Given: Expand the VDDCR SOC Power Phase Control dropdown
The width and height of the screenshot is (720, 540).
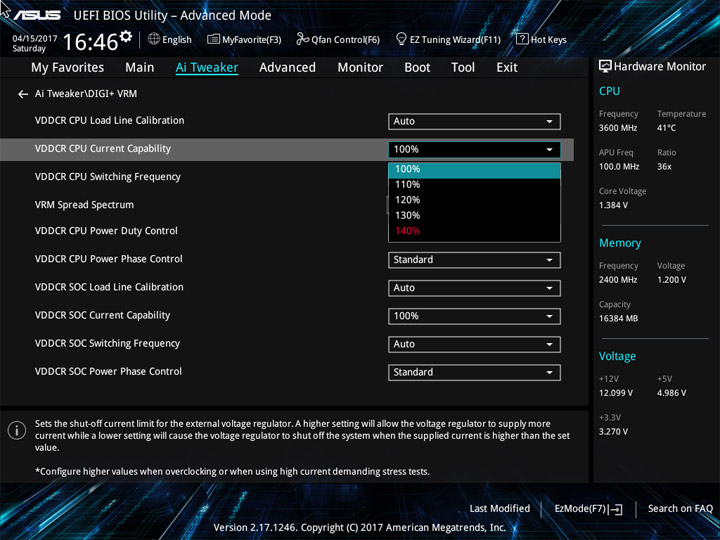Looking at the screenshot, I should click(x=474, y=372).
